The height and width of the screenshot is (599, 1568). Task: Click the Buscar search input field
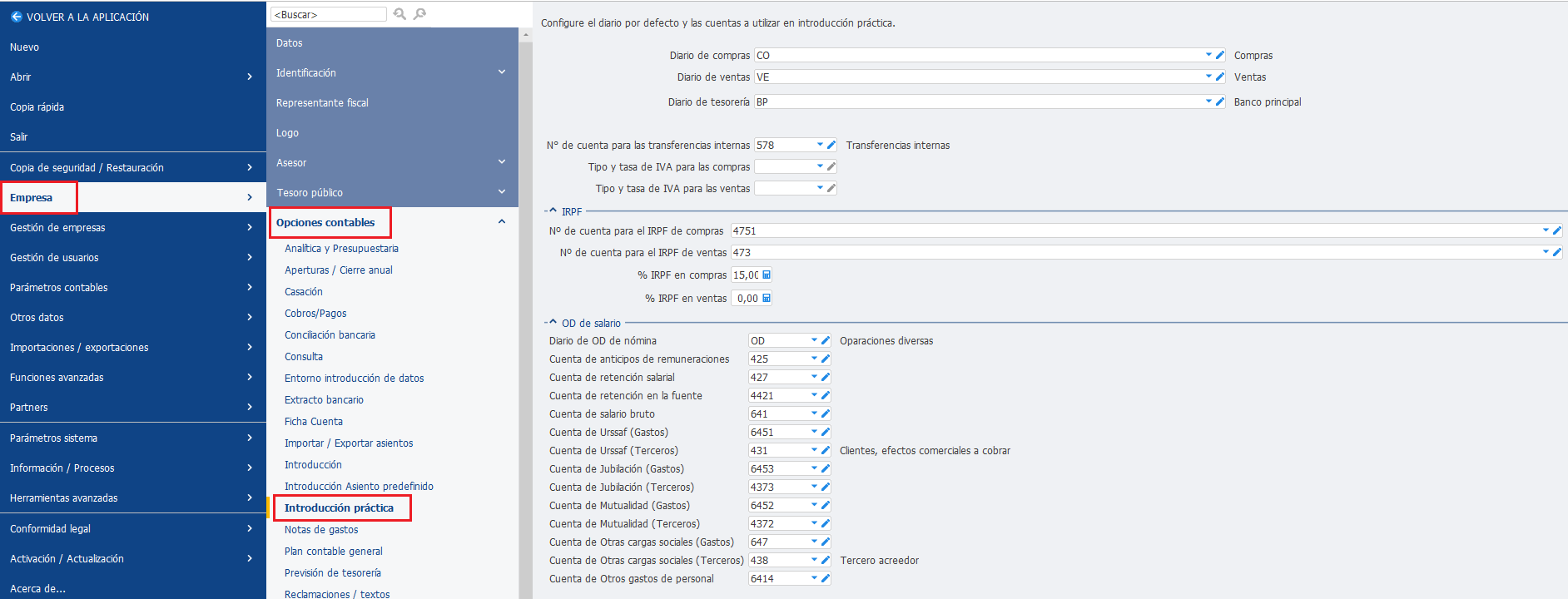click(x=330, y=14)
